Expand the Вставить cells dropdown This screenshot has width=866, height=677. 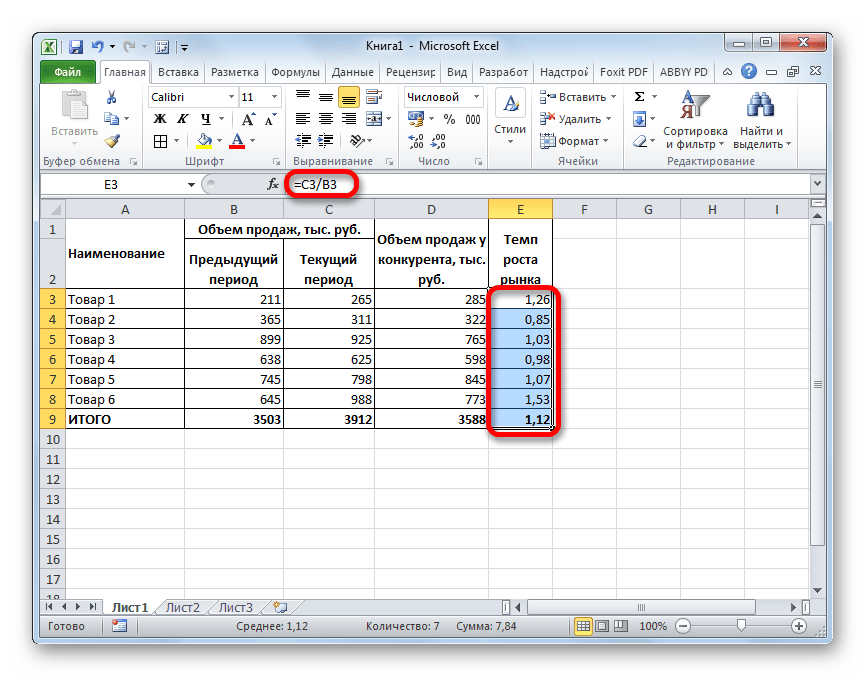[x=613, y=97]
